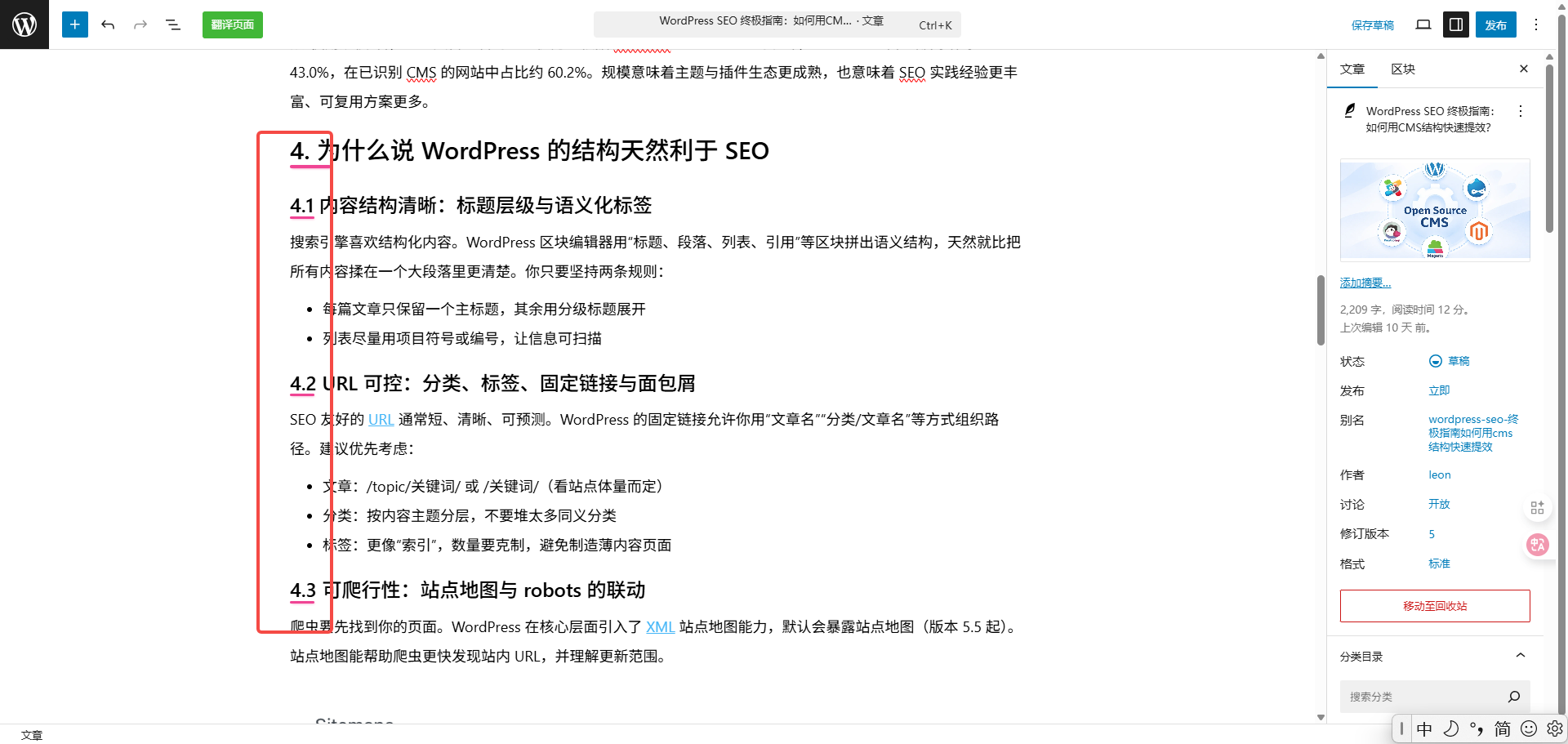Click the magnifier icon in the category search box

pyautogui.click(x=1514, y=696)
